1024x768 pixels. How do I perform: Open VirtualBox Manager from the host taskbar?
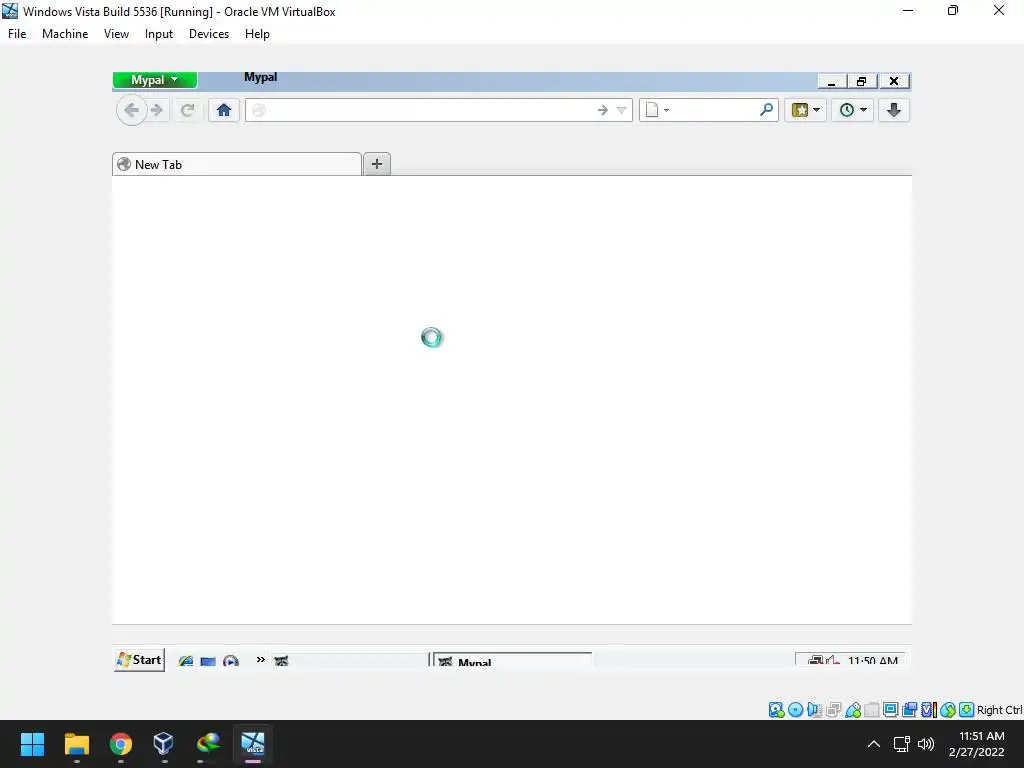(x=163, y=744)
